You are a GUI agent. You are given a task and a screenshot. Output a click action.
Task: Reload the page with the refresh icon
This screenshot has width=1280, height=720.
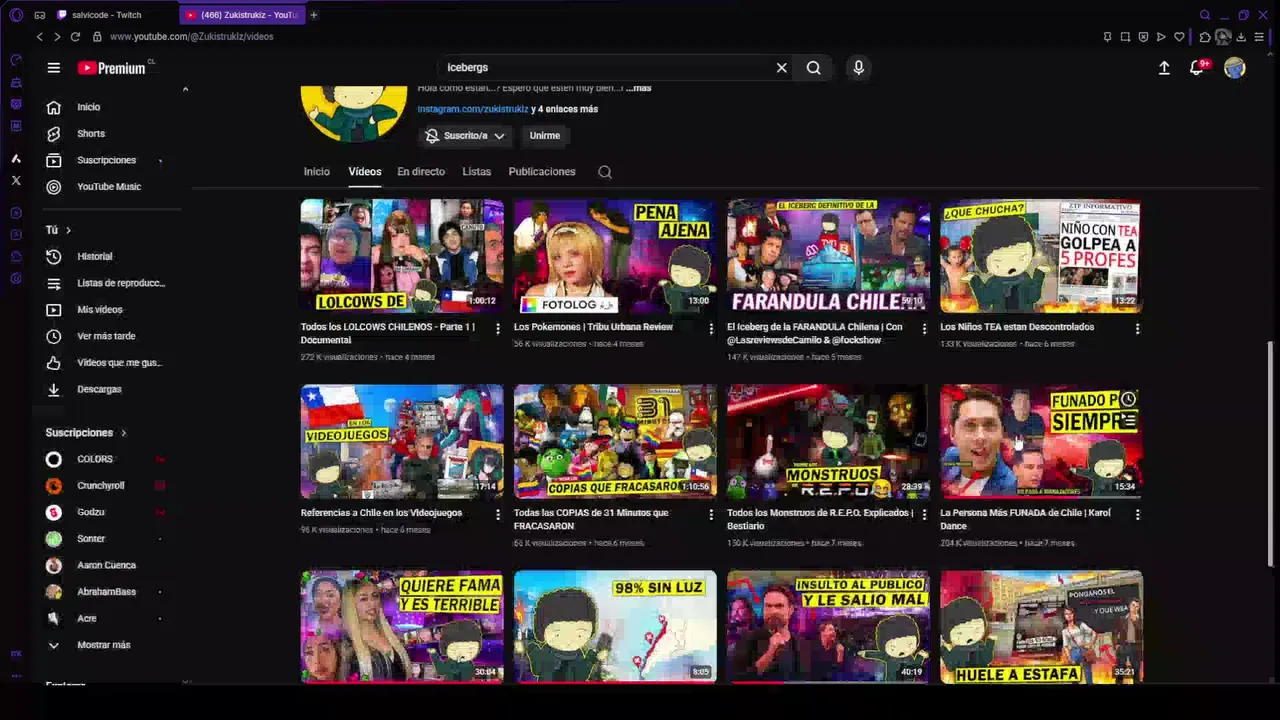pyautogui.click(x=75, y=37)
